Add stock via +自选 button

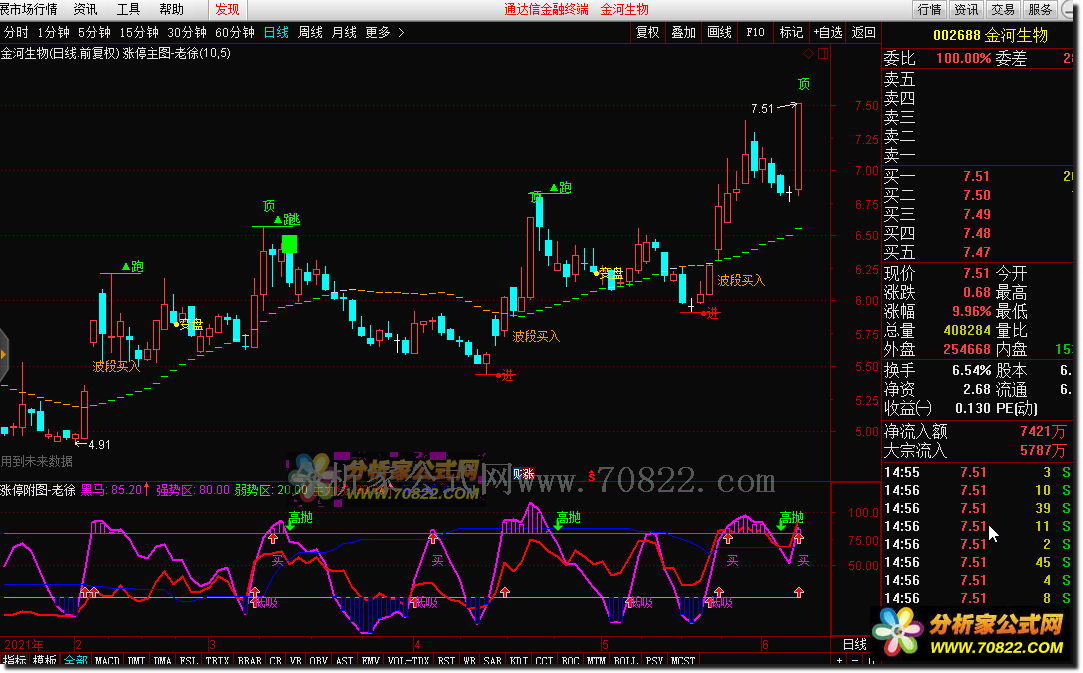click(x=827, y=32)
